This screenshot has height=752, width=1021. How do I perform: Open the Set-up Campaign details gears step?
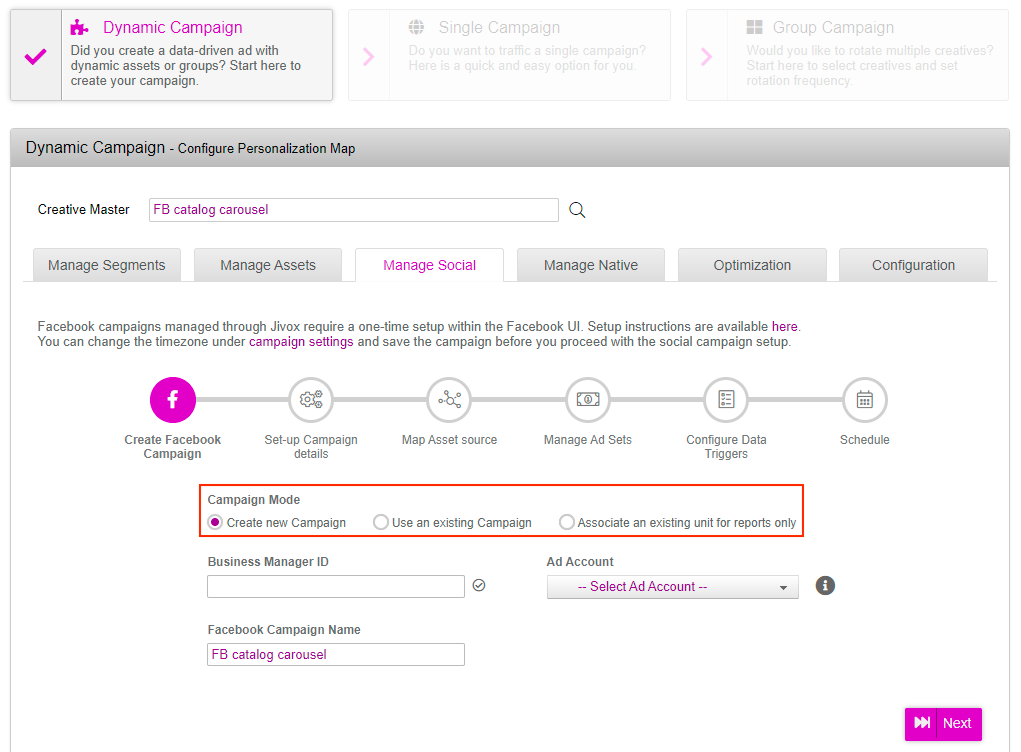click(x=311, y=400)
